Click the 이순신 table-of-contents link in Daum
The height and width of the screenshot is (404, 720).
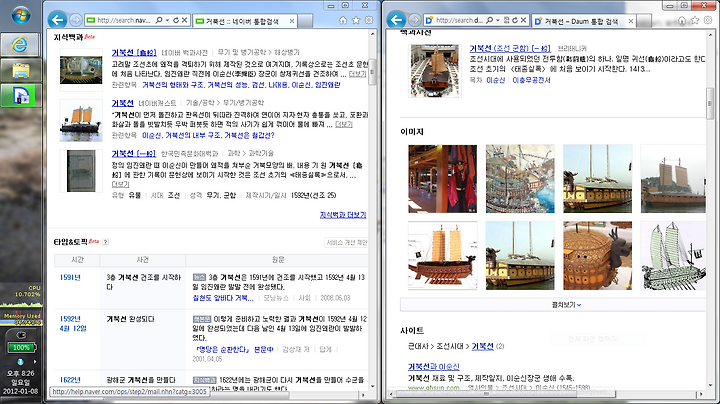click(495, 80)
